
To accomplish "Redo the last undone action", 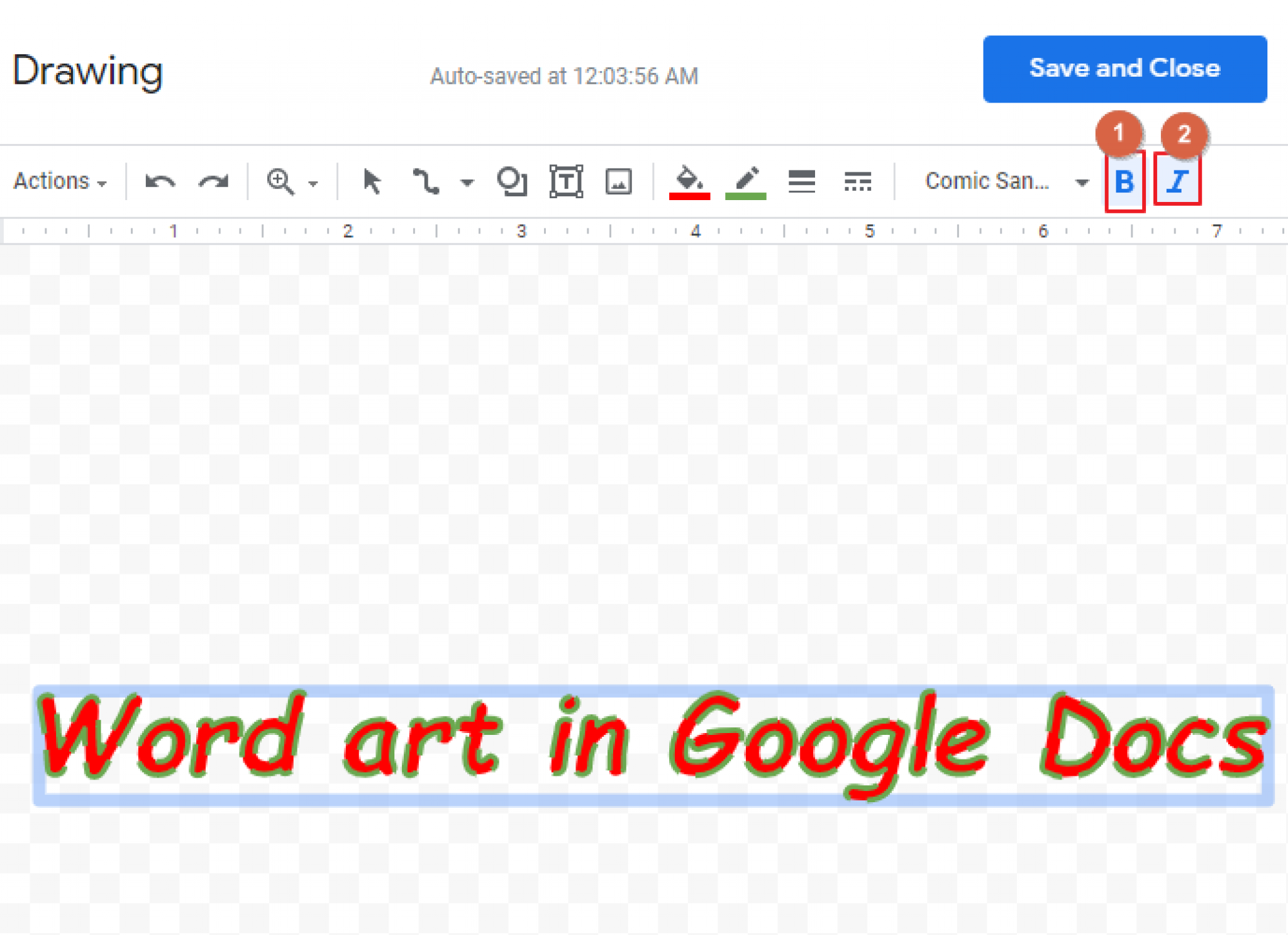I will (x=213, y=182).
